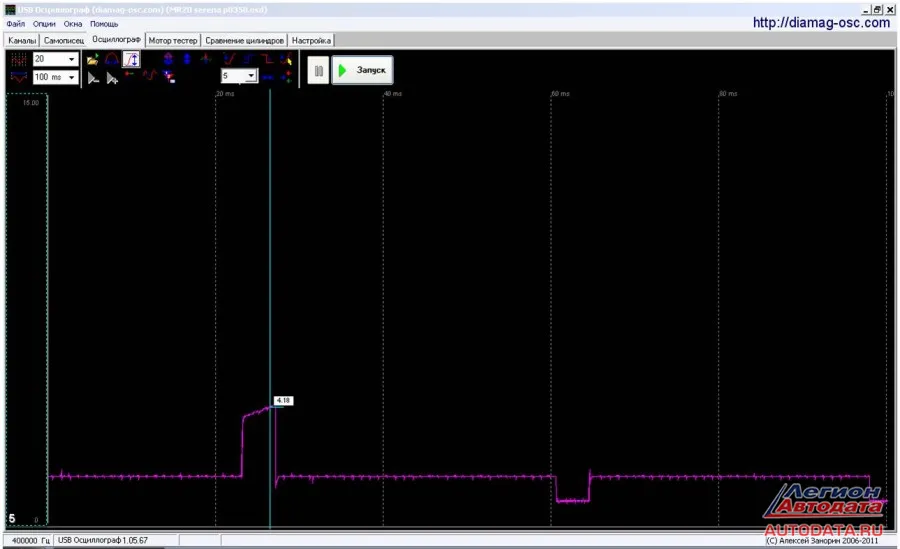Click the icon with the yellow pointer arrow
Viewport: 900px width, 549px height.
tap(286, 59)
